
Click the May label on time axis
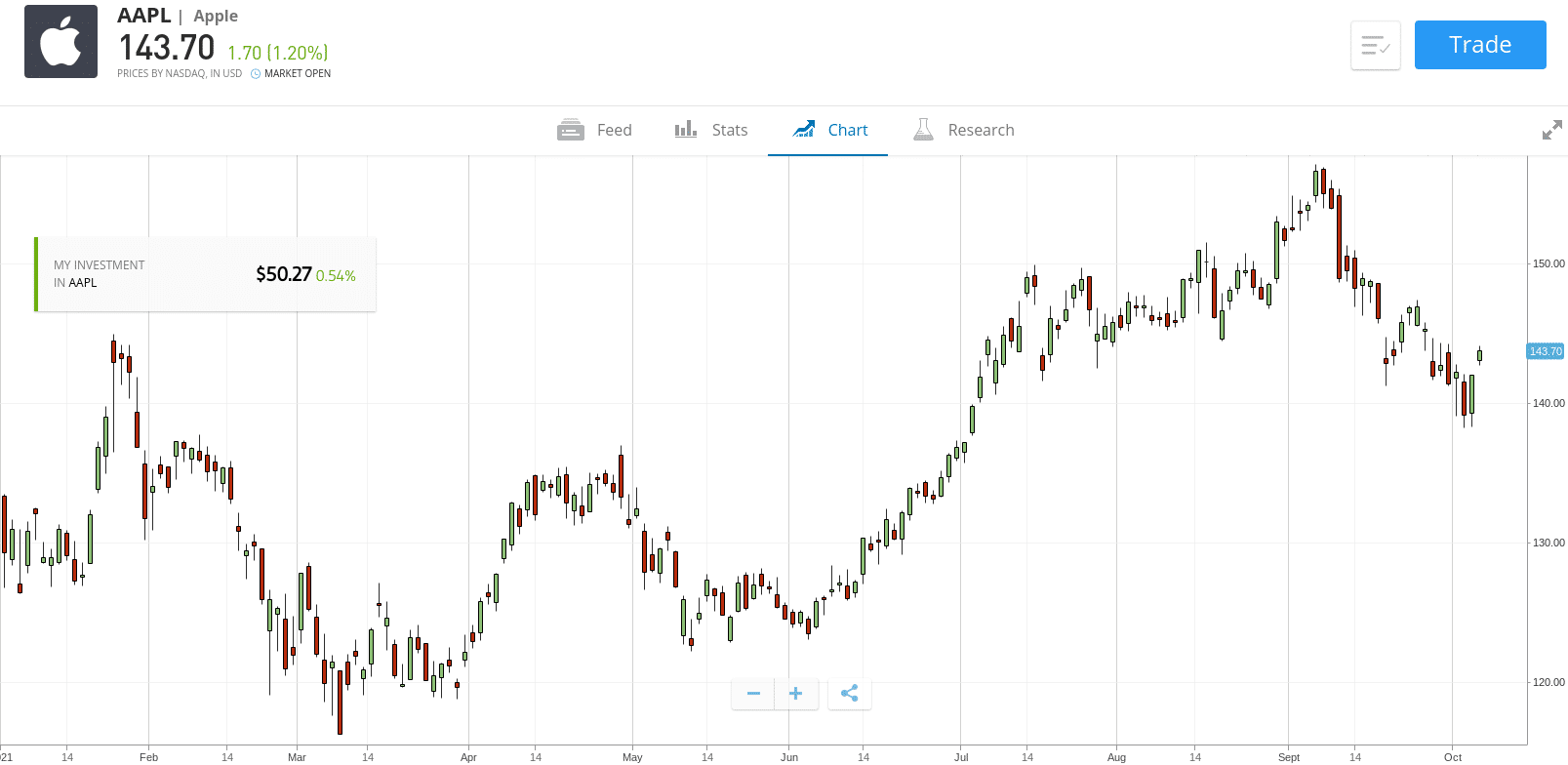coord(632,757)
